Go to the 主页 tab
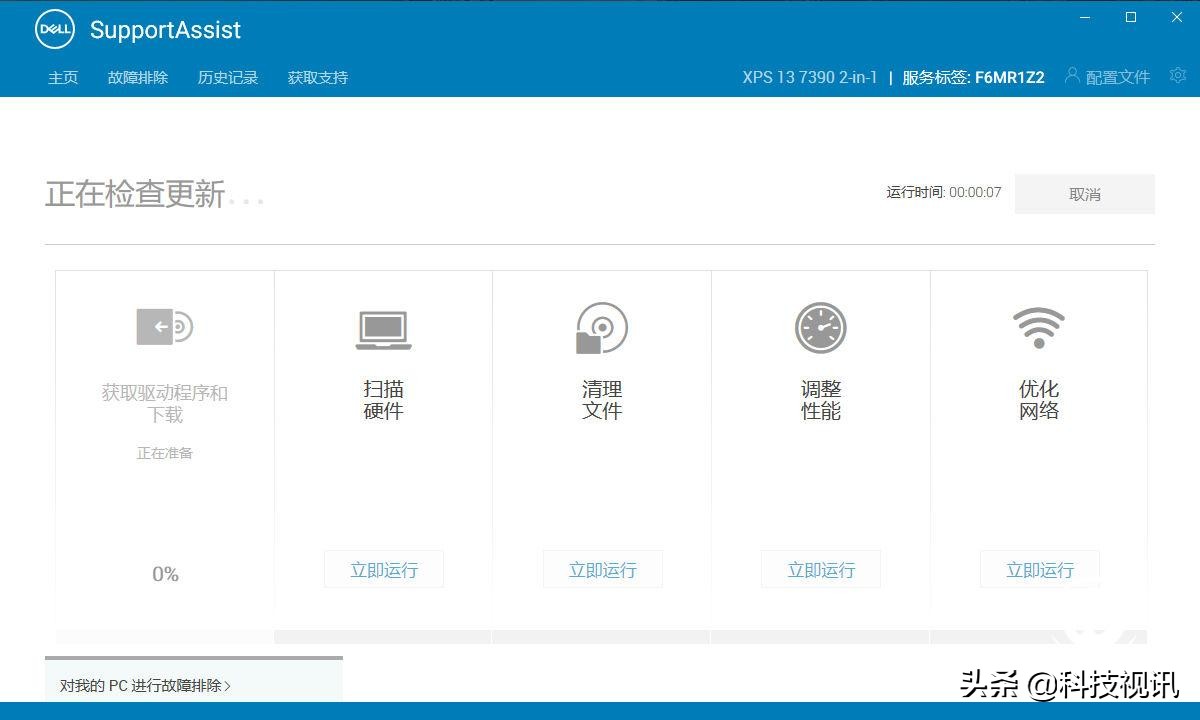 click(62, 76)
